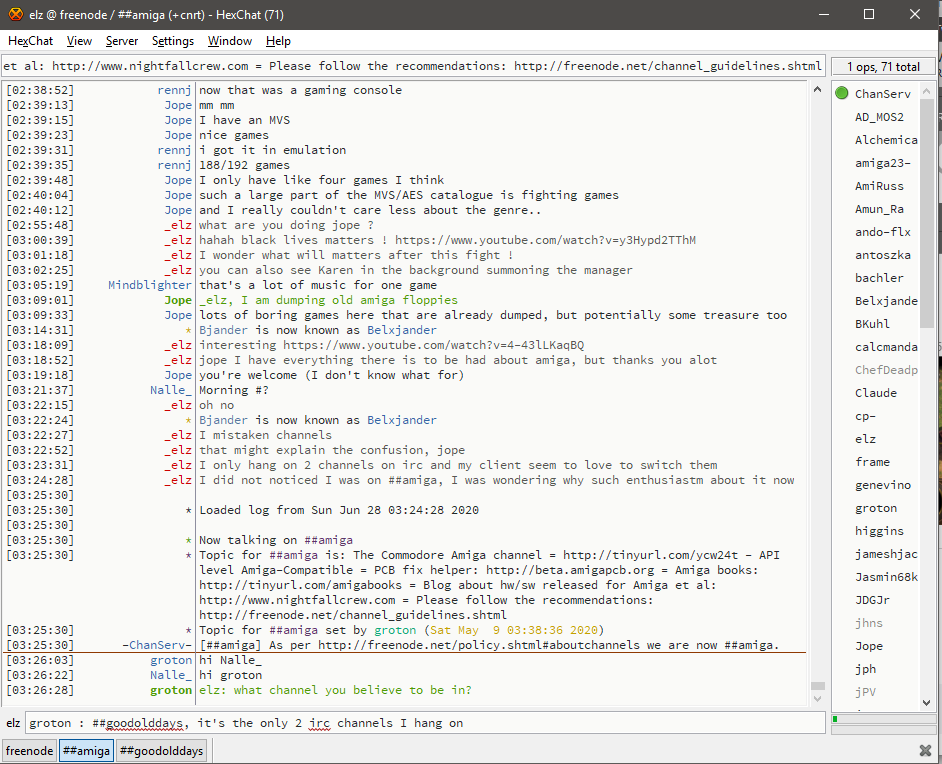Select jameshjac in the user list

tap(886, 554)
